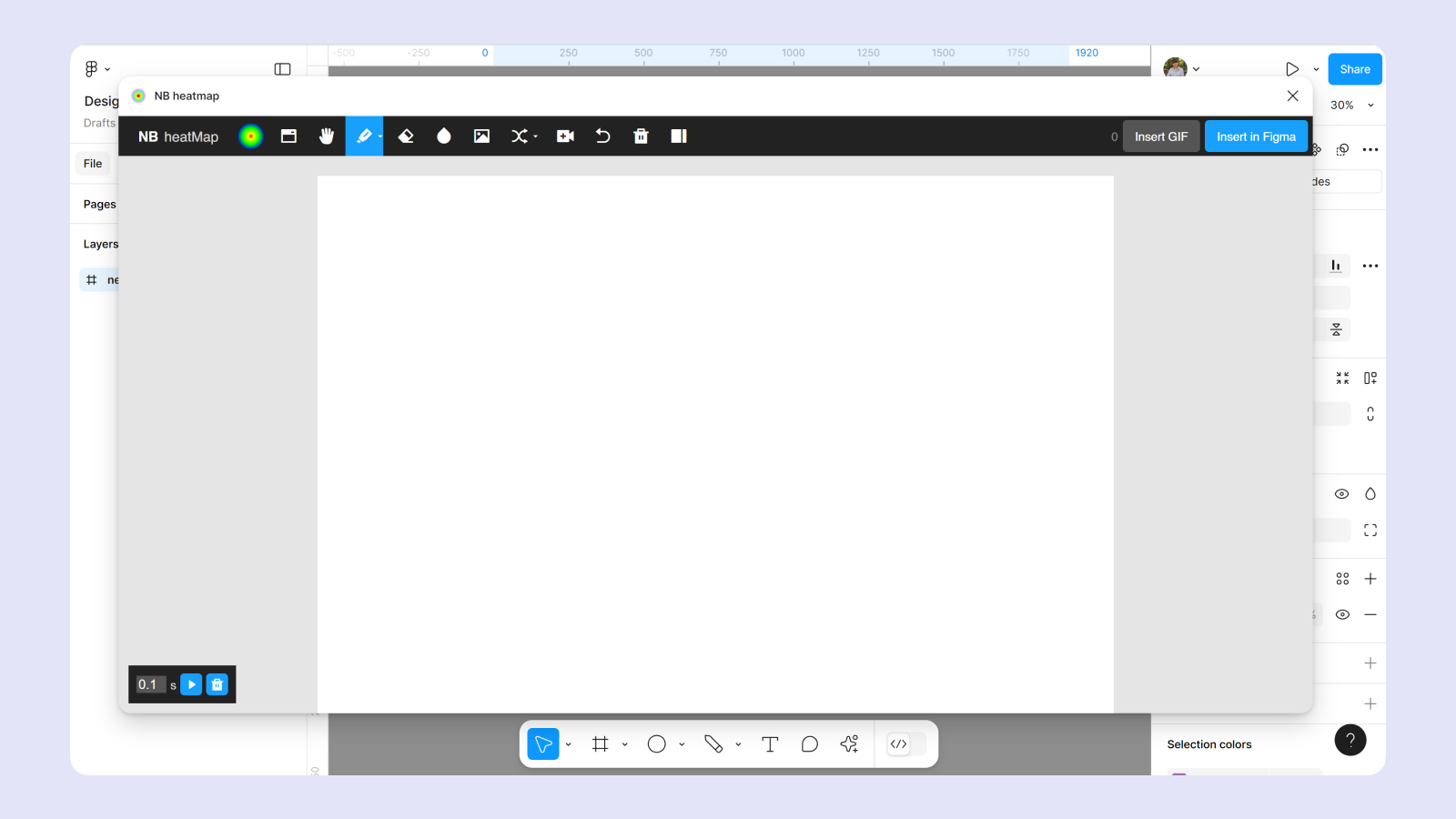Image resolution: width=1456 pixels, height=819 pixels.
Task: Select the eraser tool in heatmap toolbar
Action: point(406,136)
